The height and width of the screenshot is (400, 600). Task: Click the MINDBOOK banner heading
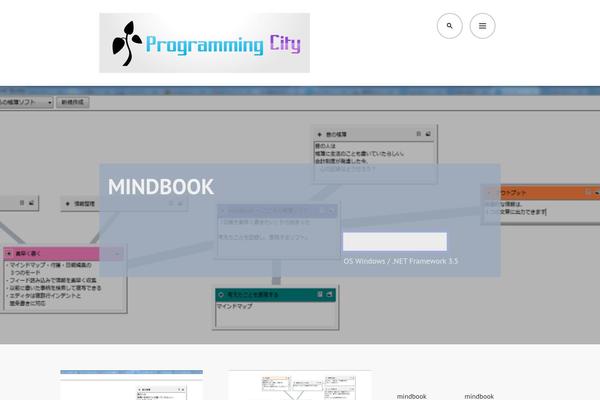(161, 187)
